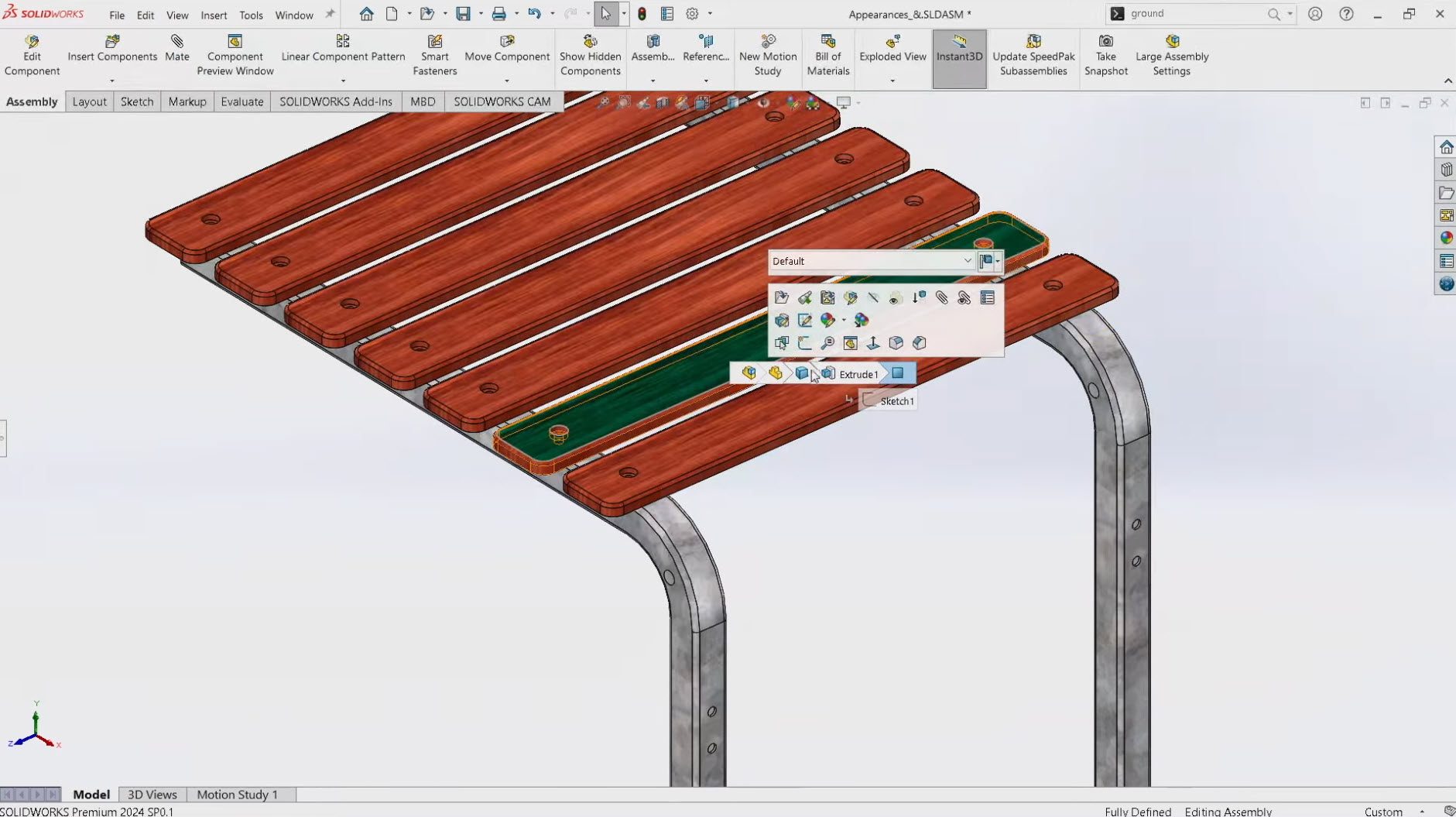Hide the selected plank using the eye icon

(895, 298)
